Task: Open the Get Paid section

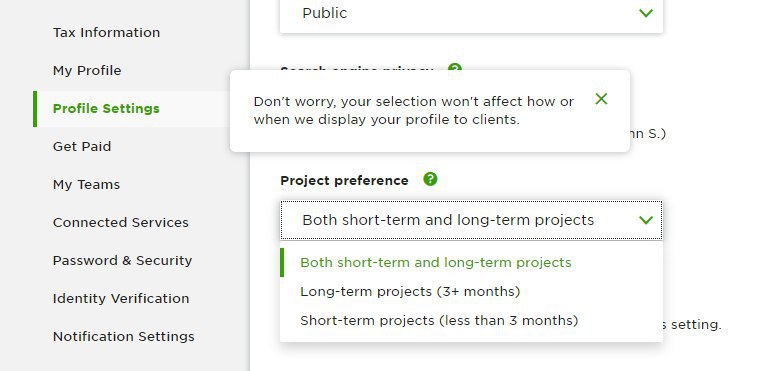Action: (82, 146)
